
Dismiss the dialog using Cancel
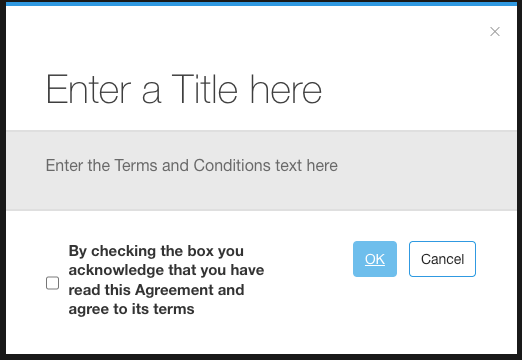442,259
